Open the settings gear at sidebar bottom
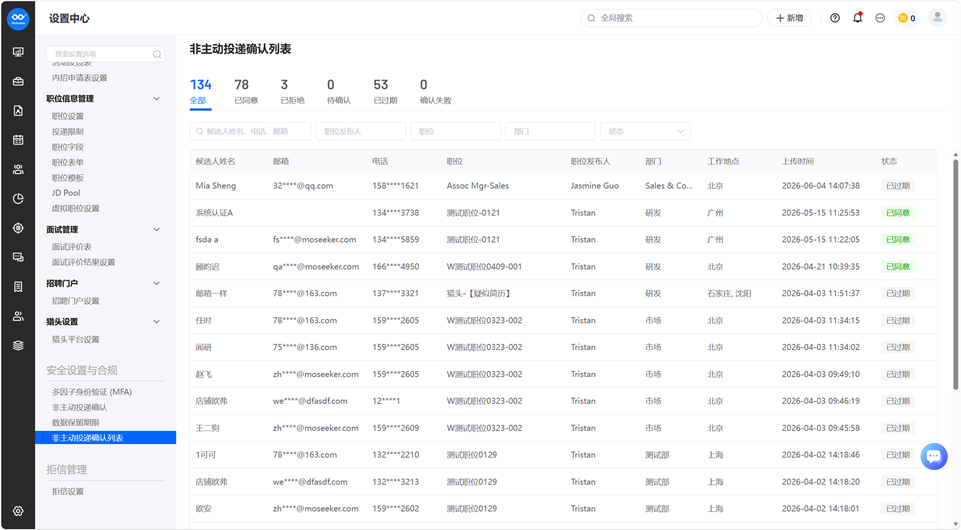 click(18, 511)
